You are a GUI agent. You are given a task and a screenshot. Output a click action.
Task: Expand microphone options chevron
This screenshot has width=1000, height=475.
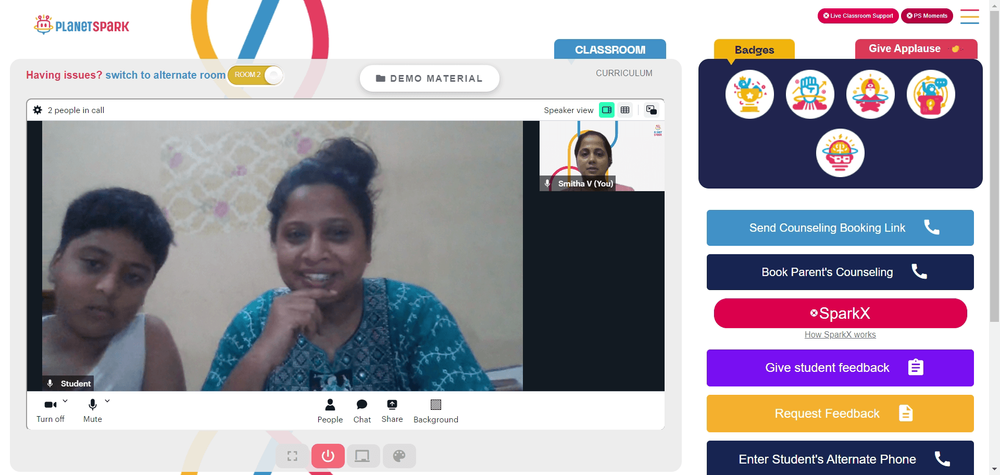click(107, 401)
